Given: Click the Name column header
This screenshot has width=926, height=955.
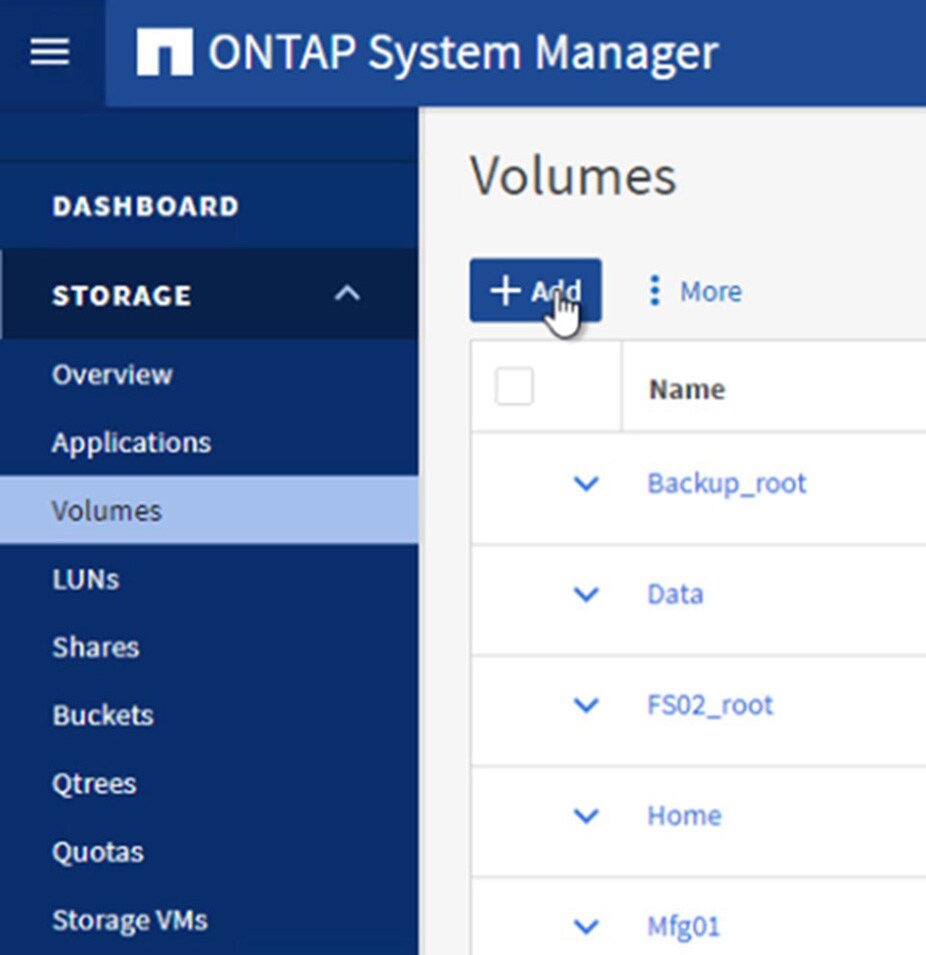Looking at the screenshot, I should coord(687,389).
